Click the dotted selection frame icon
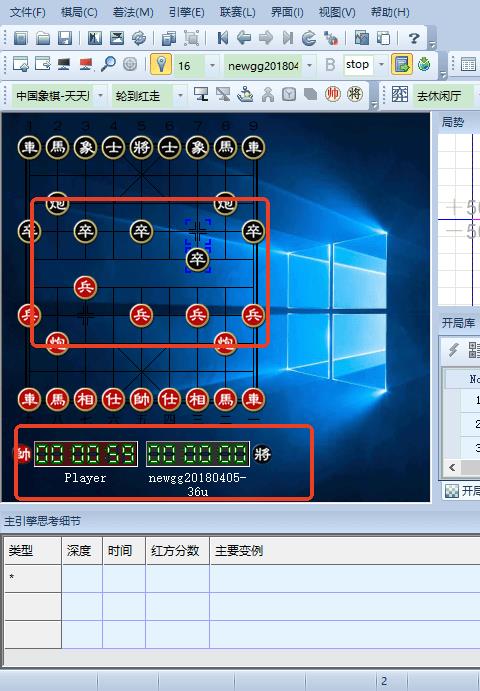The width and height of the screenshot is (480, 691). [191, 38]
